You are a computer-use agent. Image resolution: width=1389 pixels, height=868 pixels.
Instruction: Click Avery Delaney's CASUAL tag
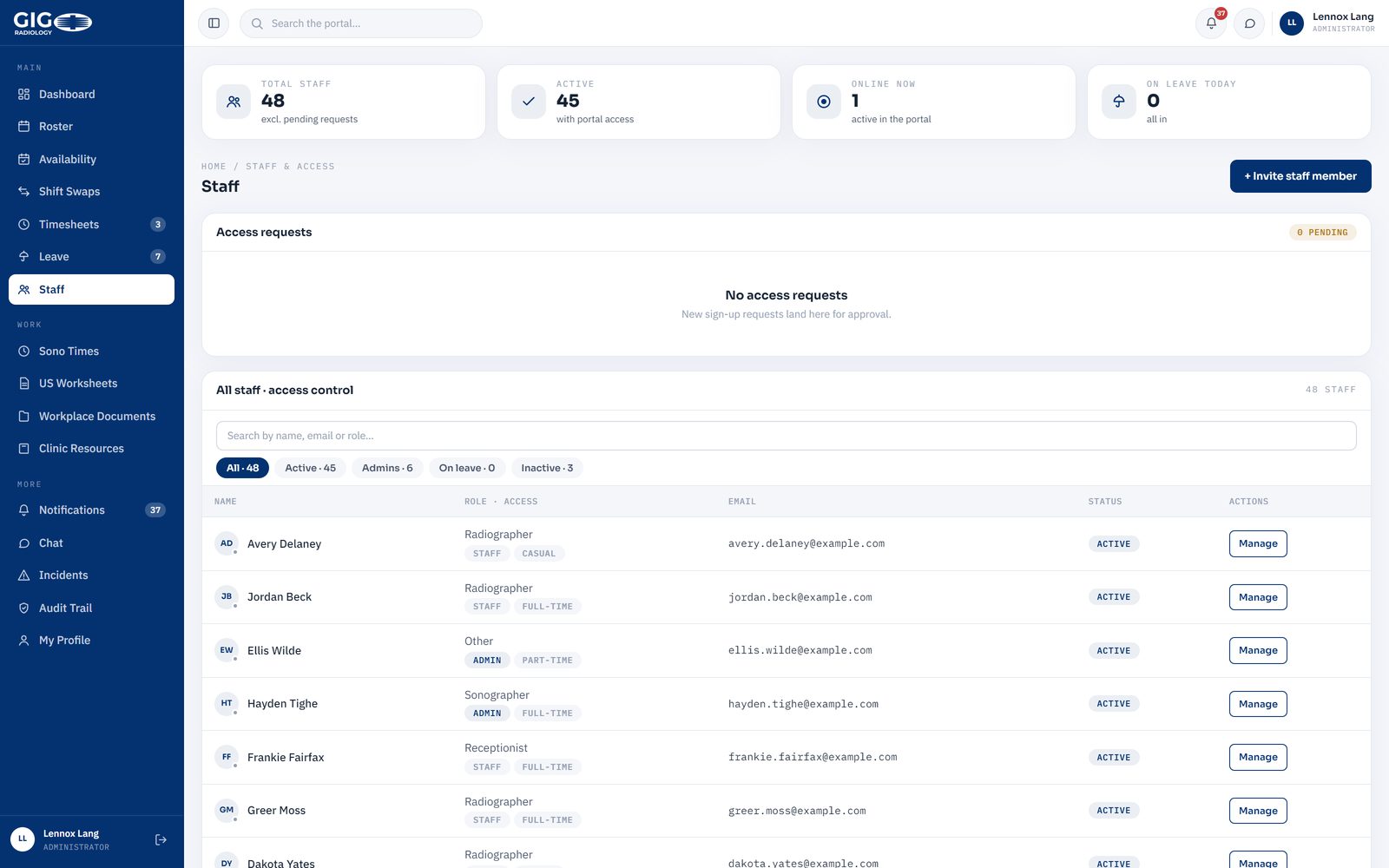pos(538,554)
